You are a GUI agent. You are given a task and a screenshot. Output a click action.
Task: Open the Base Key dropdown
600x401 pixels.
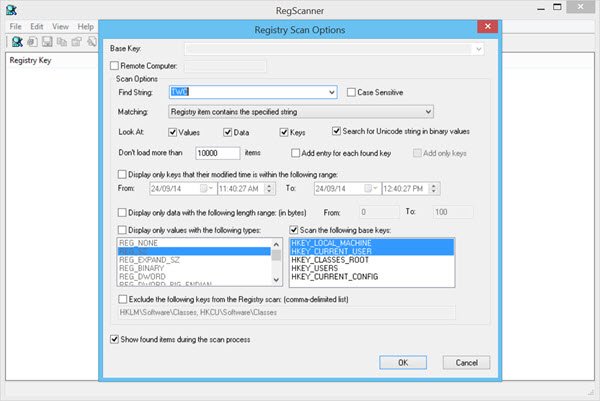click(x=478, y=49)
